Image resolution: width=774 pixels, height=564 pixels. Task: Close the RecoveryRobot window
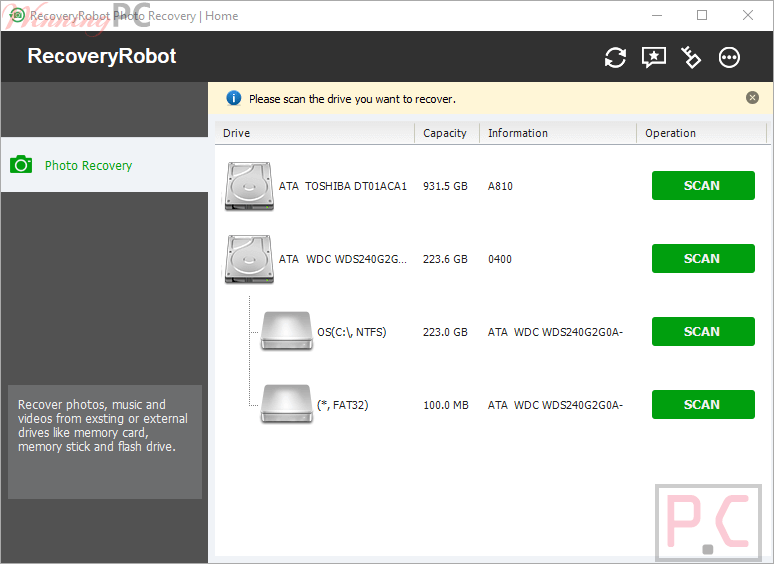(x=748, y=15)
